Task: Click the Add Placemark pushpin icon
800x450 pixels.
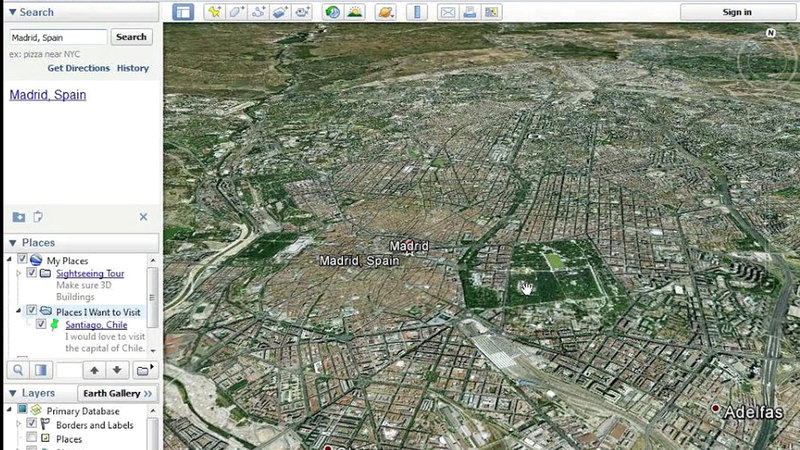Action: [x=214, y=12]
